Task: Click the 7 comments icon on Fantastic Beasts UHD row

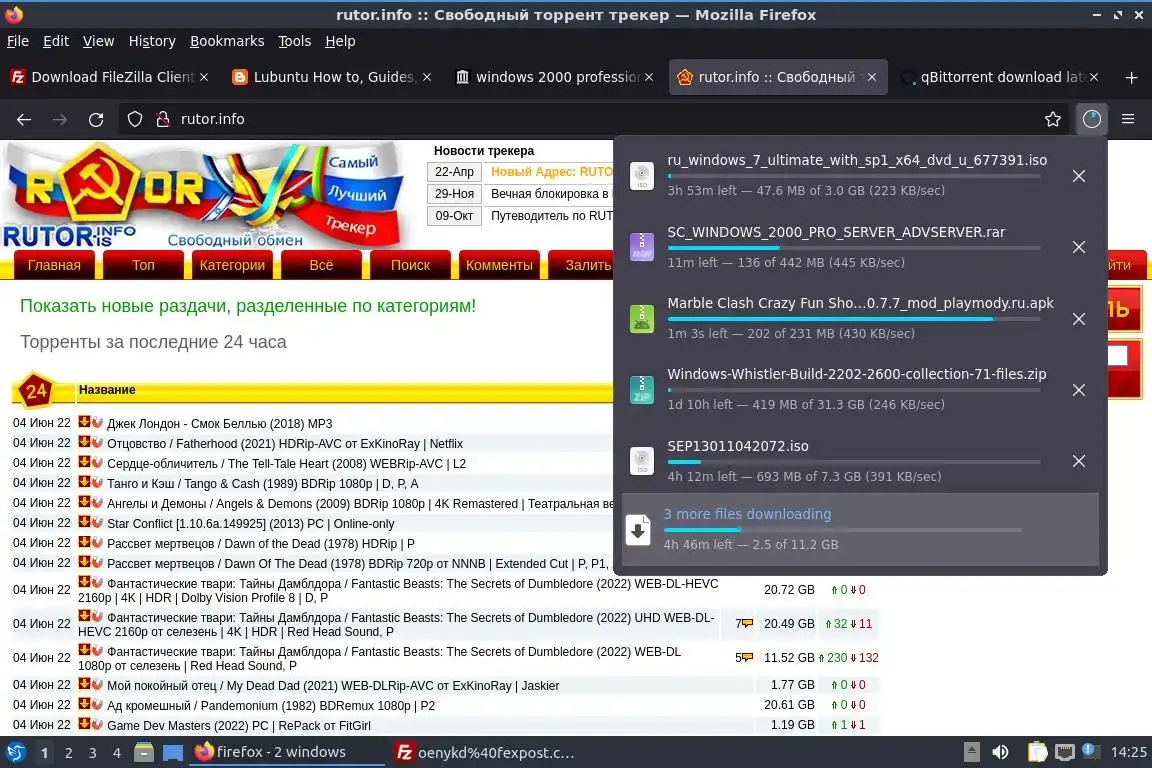Action: coord(744,623)
